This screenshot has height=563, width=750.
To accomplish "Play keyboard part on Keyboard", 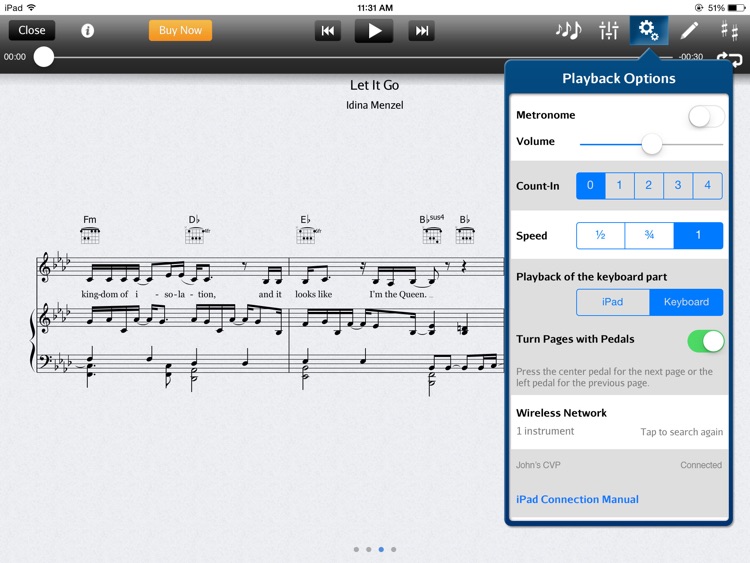I will point(686,302).
